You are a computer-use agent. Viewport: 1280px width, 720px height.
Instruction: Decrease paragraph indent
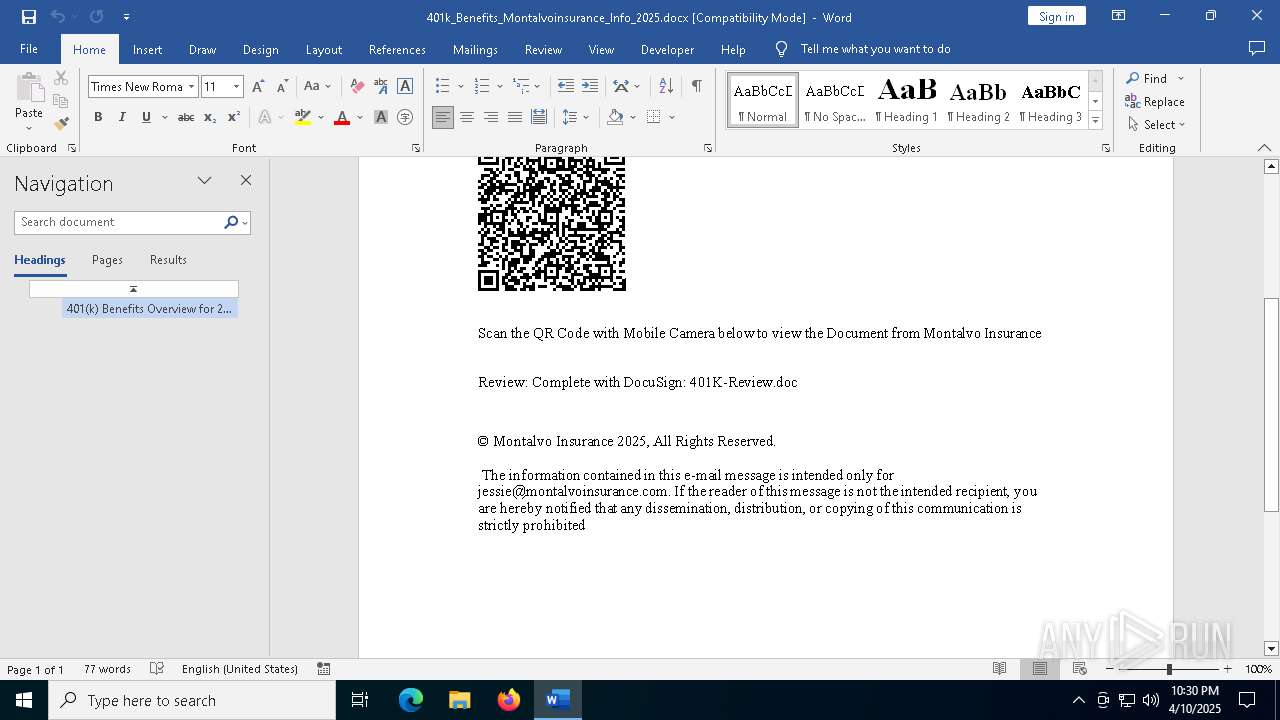[x=566, y=86]
